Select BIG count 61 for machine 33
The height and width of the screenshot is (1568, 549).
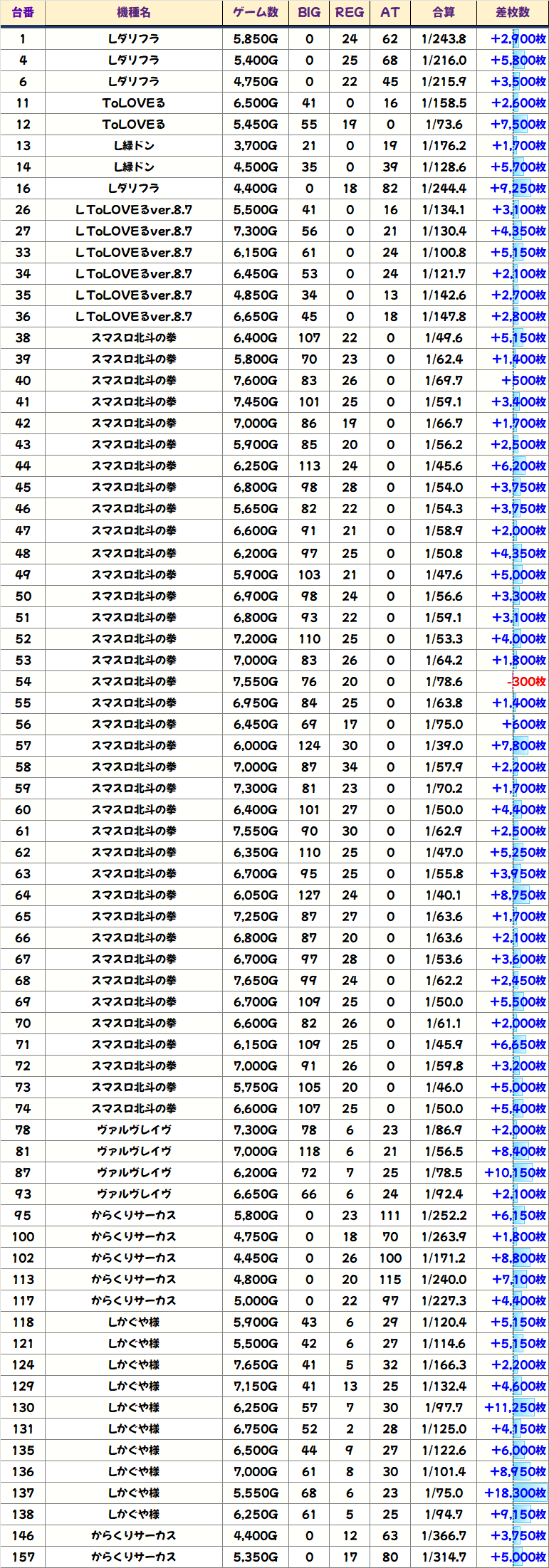coord(309,252)
